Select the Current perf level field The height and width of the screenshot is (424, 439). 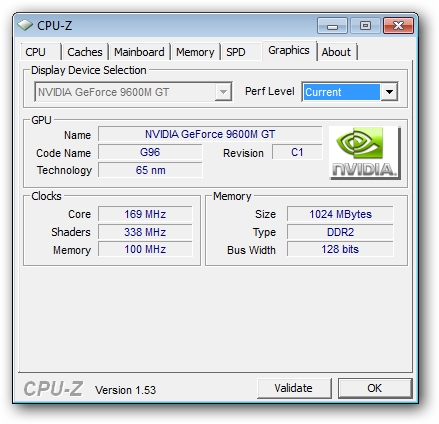tap(342, 92)
